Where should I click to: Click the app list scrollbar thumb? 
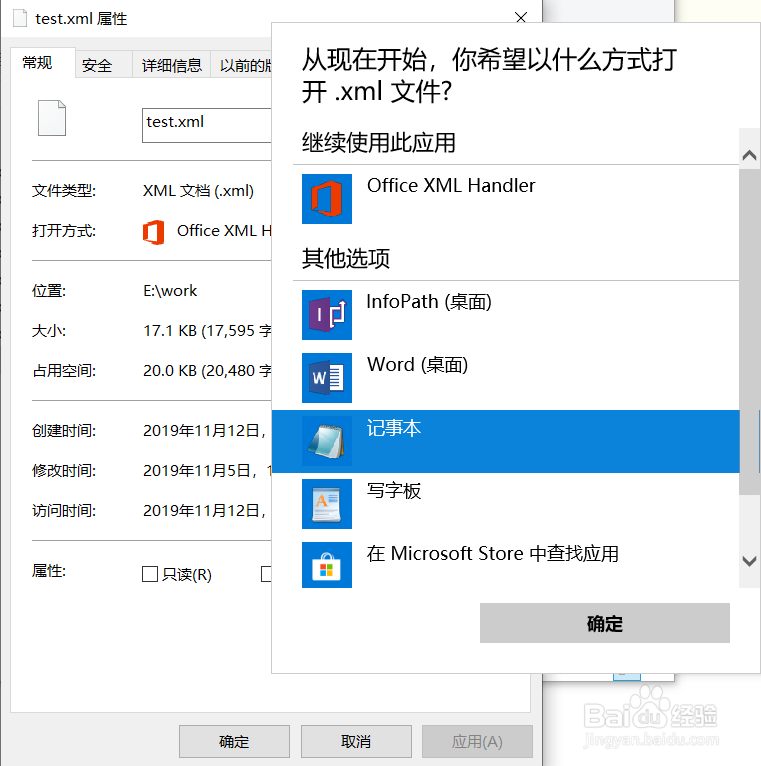pos(749,332)
